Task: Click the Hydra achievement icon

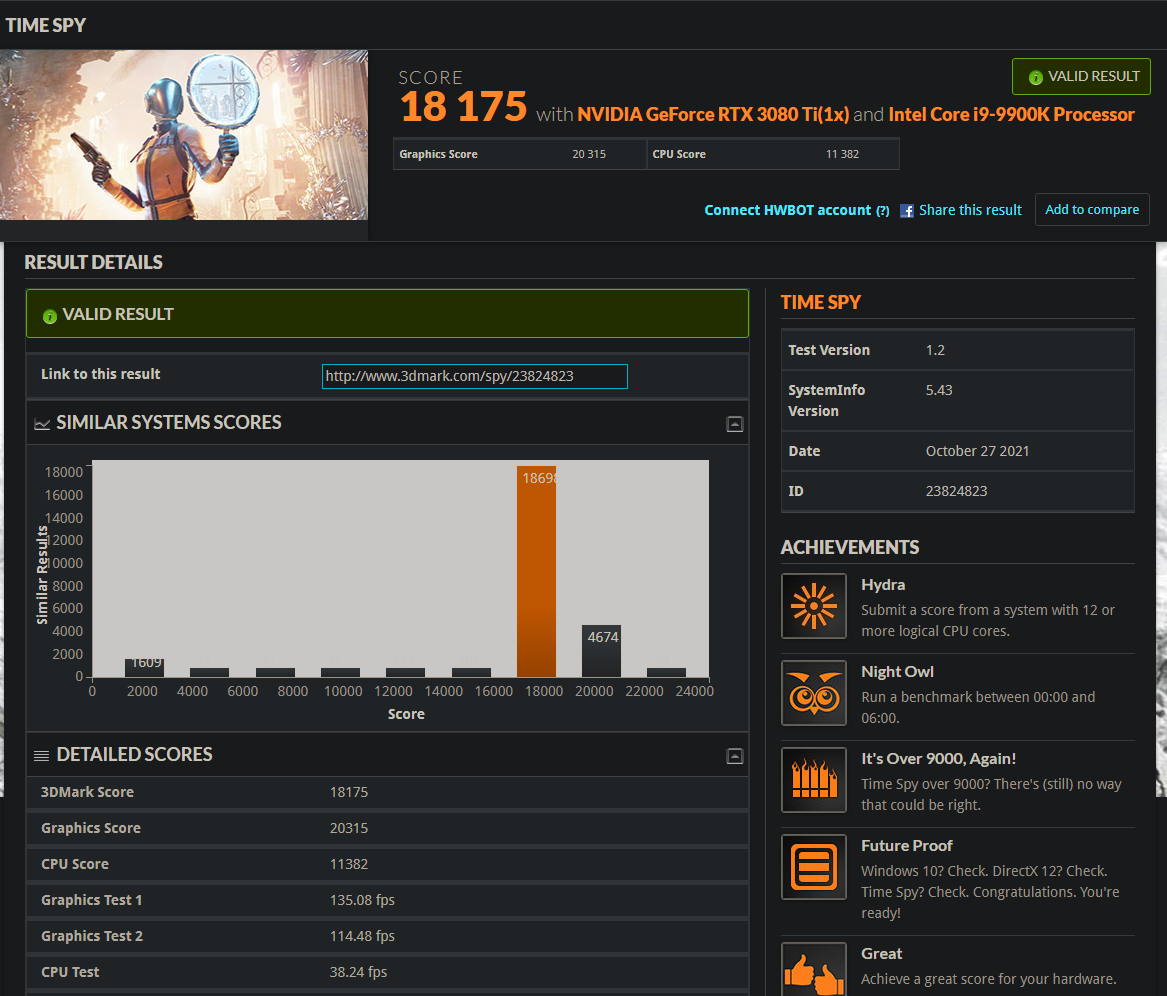Action: click(x=813, y=606)
